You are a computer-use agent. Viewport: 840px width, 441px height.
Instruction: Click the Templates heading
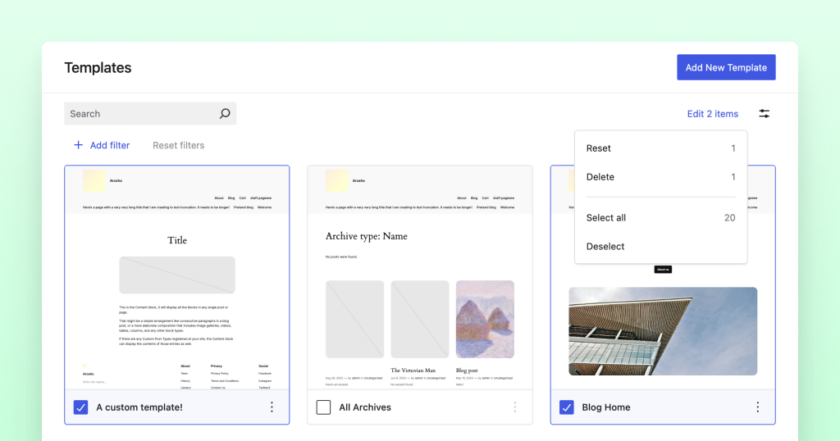click(x=98, y=68)
